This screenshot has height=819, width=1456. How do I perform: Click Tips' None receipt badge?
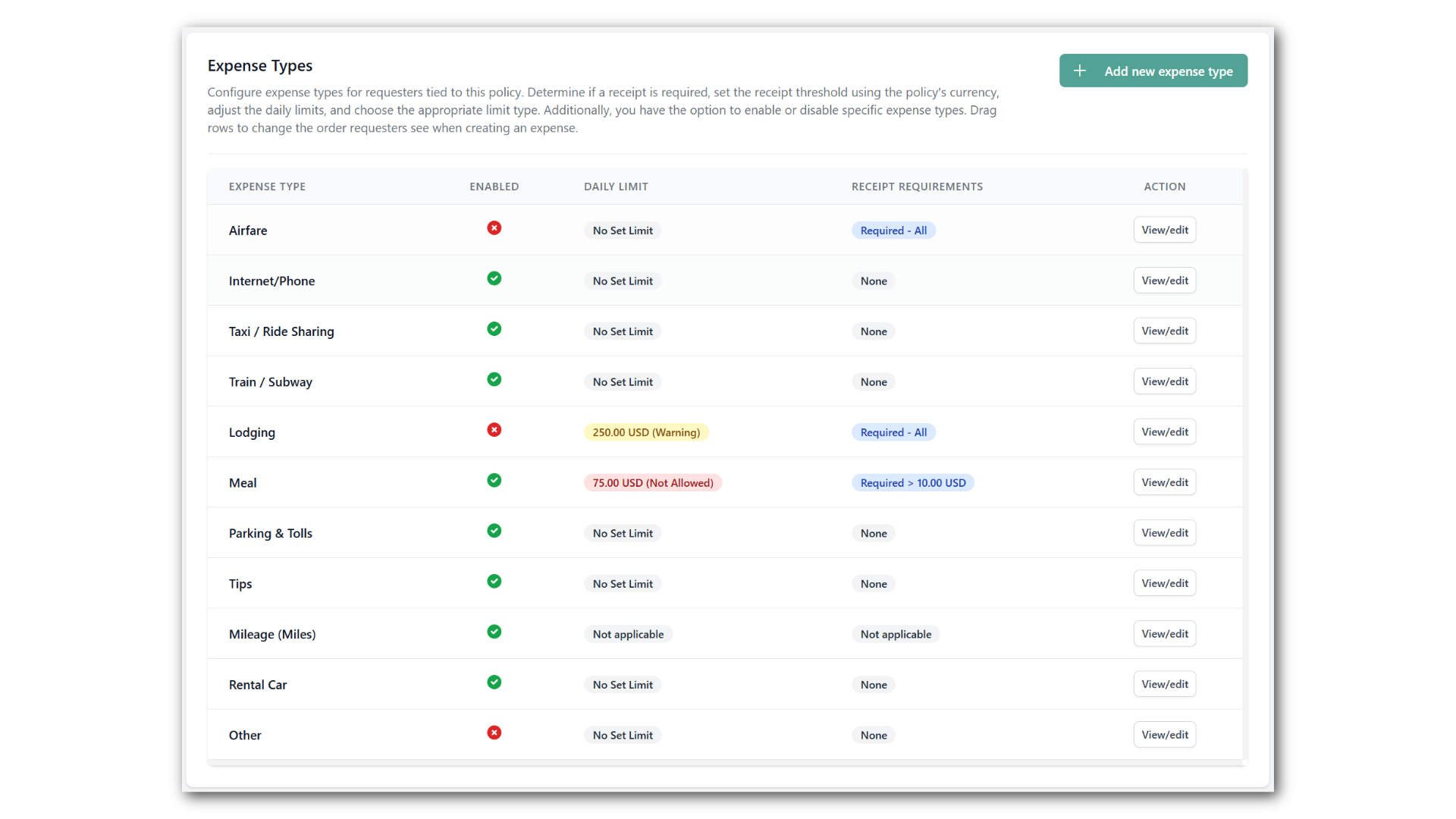click(874, 584)
